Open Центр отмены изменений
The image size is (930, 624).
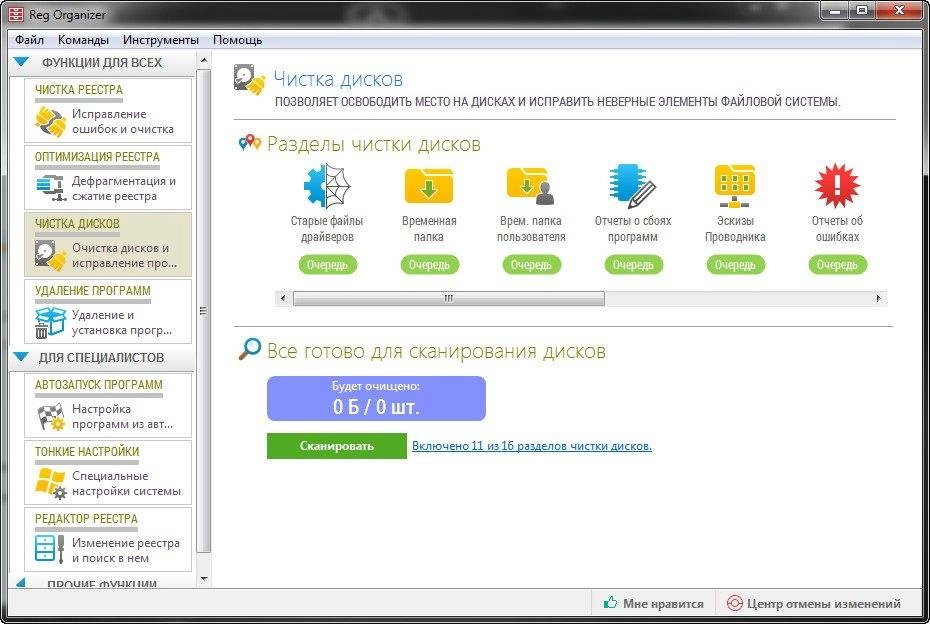tap(814, 603)
